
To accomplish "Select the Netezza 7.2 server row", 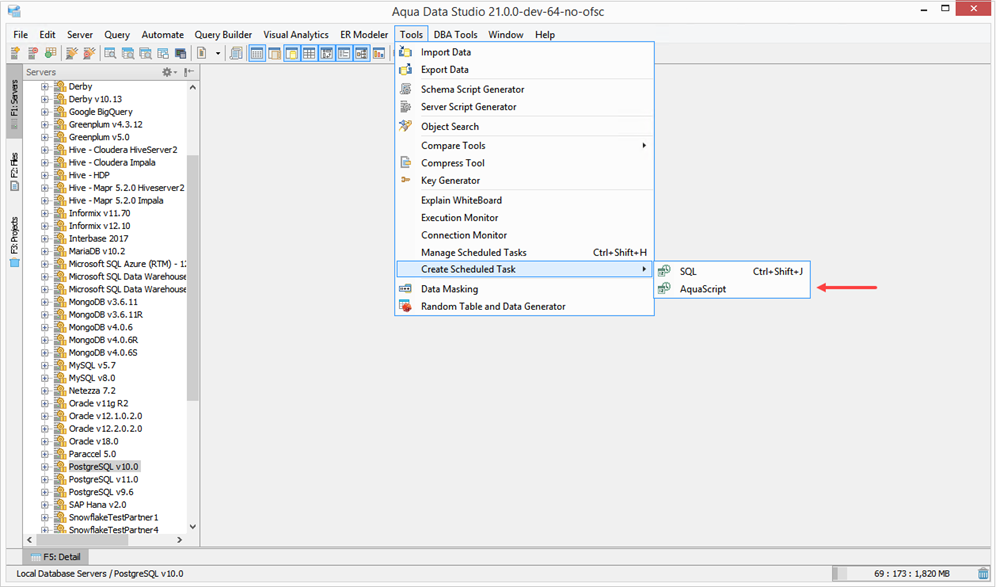I will click(x=92, y=391).
